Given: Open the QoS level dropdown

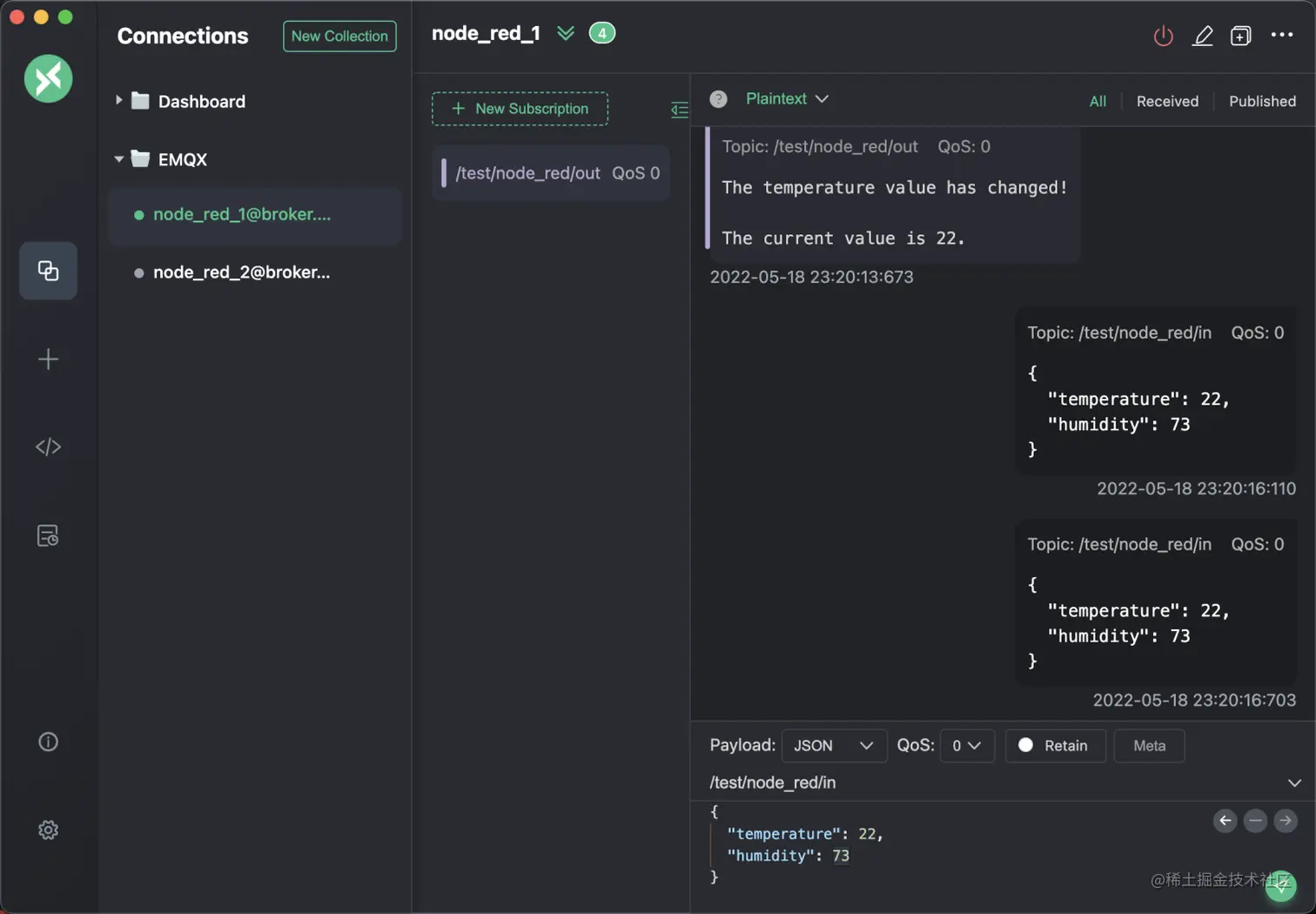Looking at the screenshot, I should (x=966, y=746).
